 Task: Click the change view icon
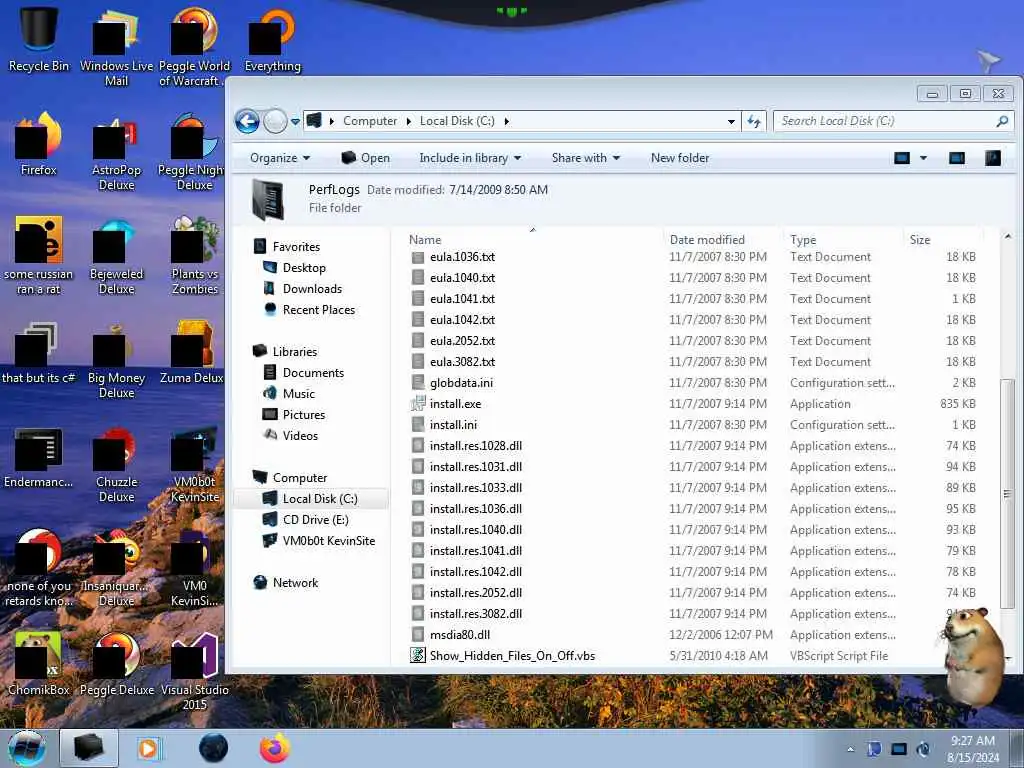(x=902, y=158)
